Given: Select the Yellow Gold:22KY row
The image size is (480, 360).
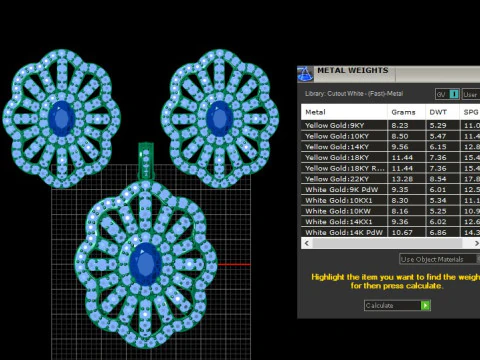Looking at the screenshot, I should 390,179.
